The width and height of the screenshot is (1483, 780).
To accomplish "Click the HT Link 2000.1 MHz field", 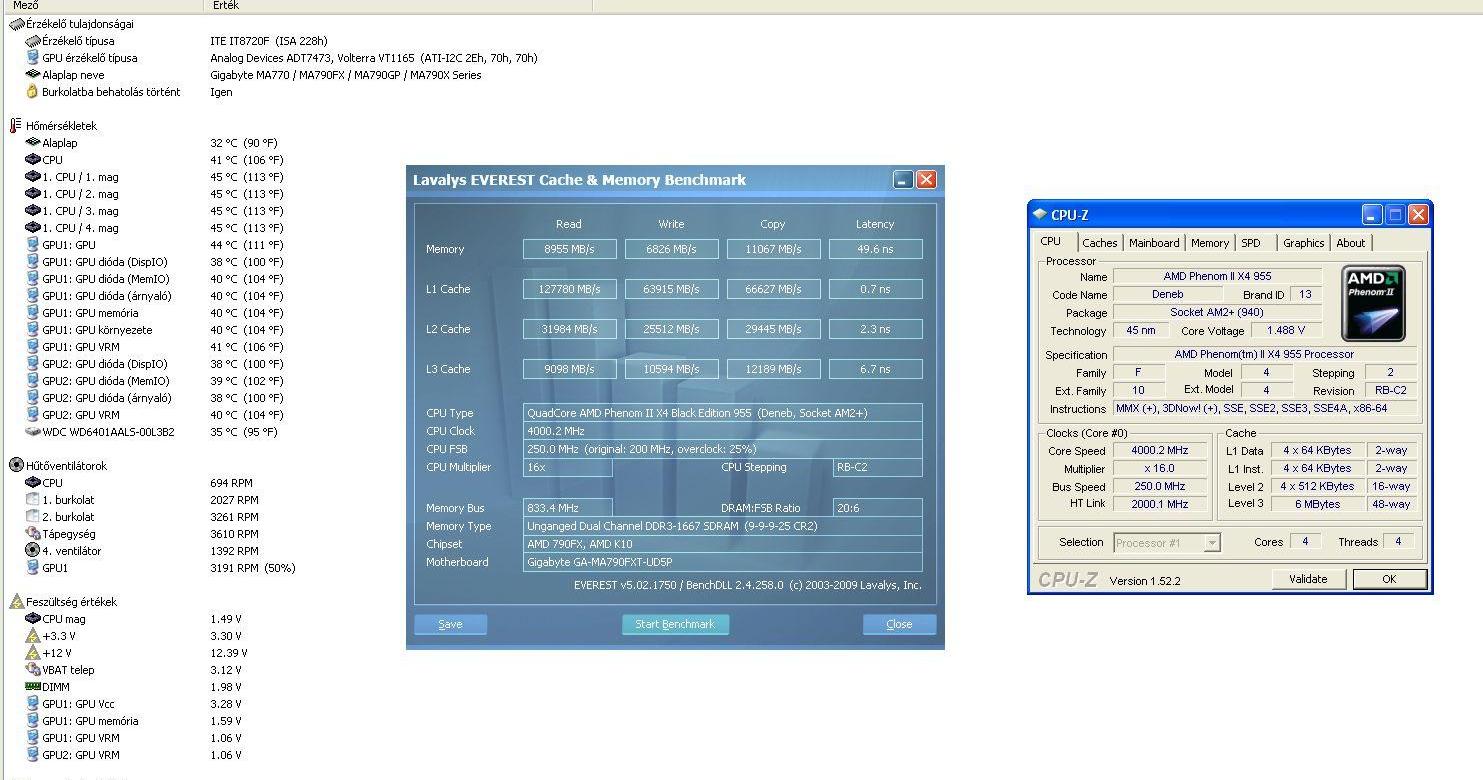I will [1160, 504].
